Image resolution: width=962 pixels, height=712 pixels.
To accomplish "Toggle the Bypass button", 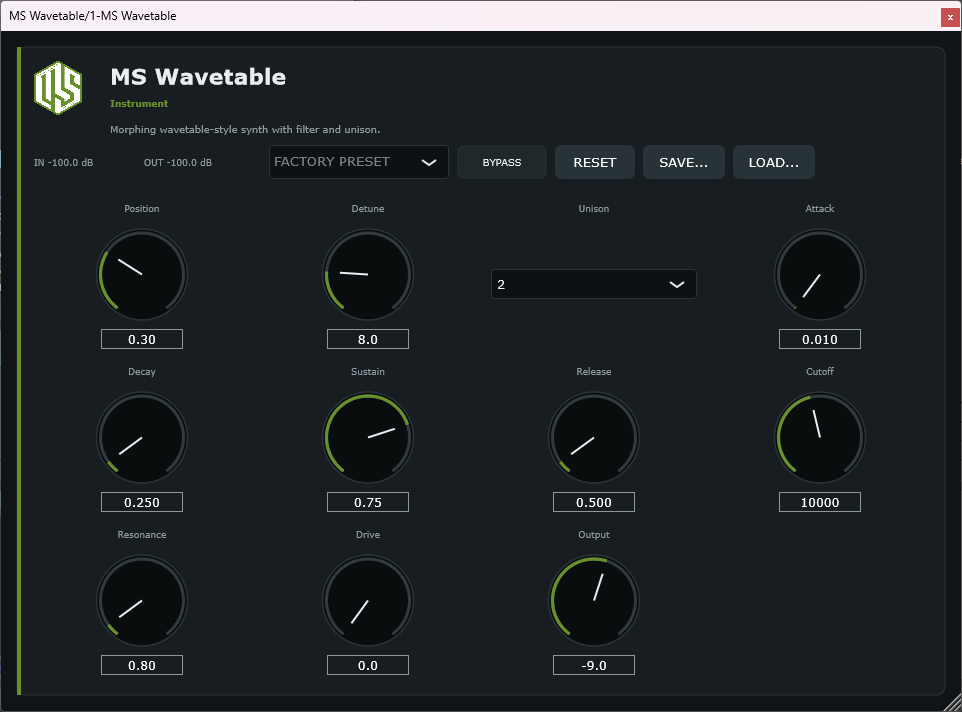I will point(502,162).
